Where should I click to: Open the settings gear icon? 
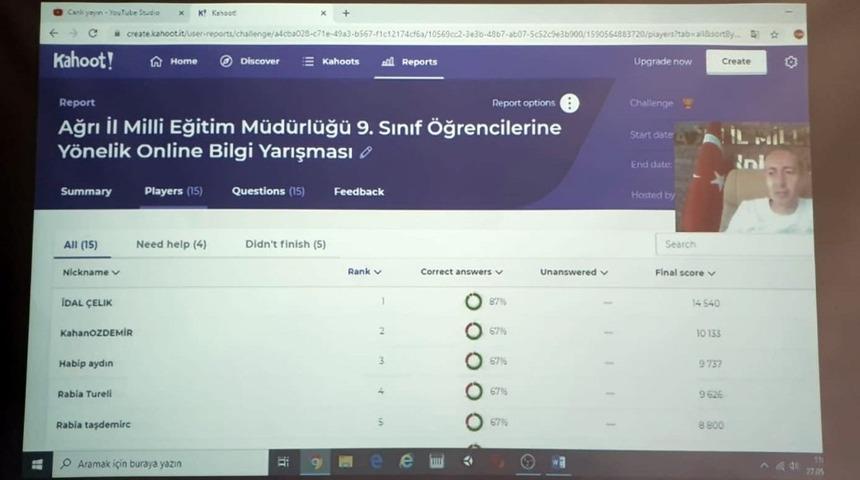coord(791,62)
